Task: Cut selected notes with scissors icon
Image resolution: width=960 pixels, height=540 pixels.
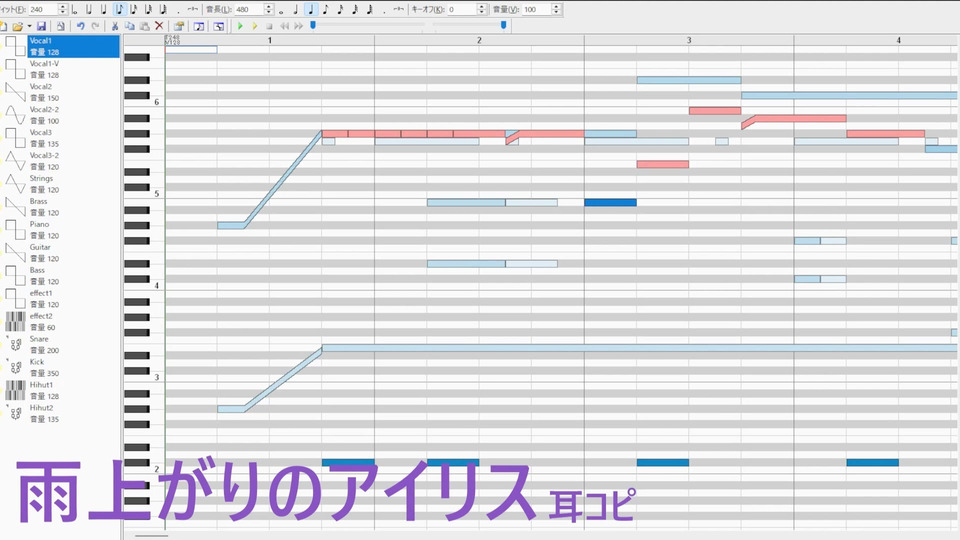Action: click(114, 26)
